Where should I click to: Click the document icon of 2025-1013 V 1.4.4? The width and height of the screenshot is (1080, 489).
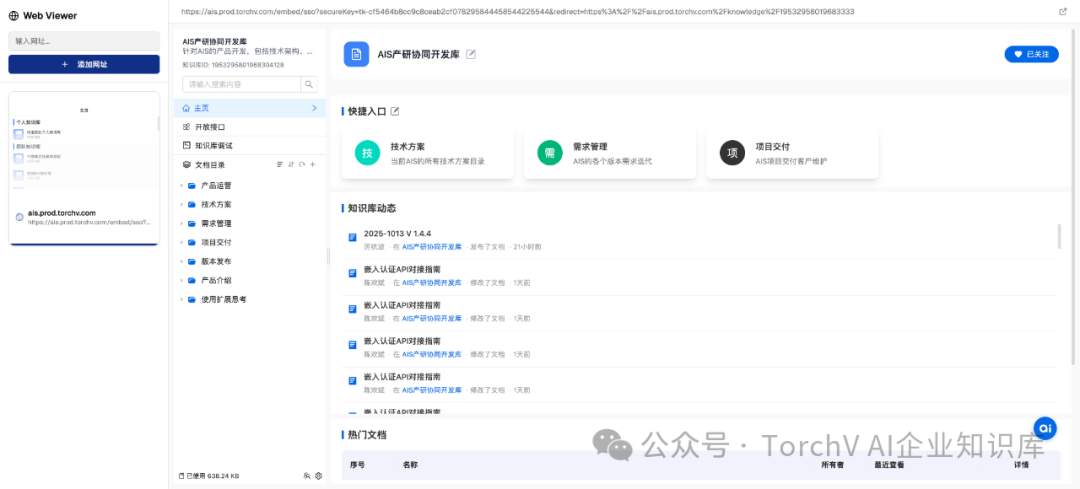tap(352, 238)
